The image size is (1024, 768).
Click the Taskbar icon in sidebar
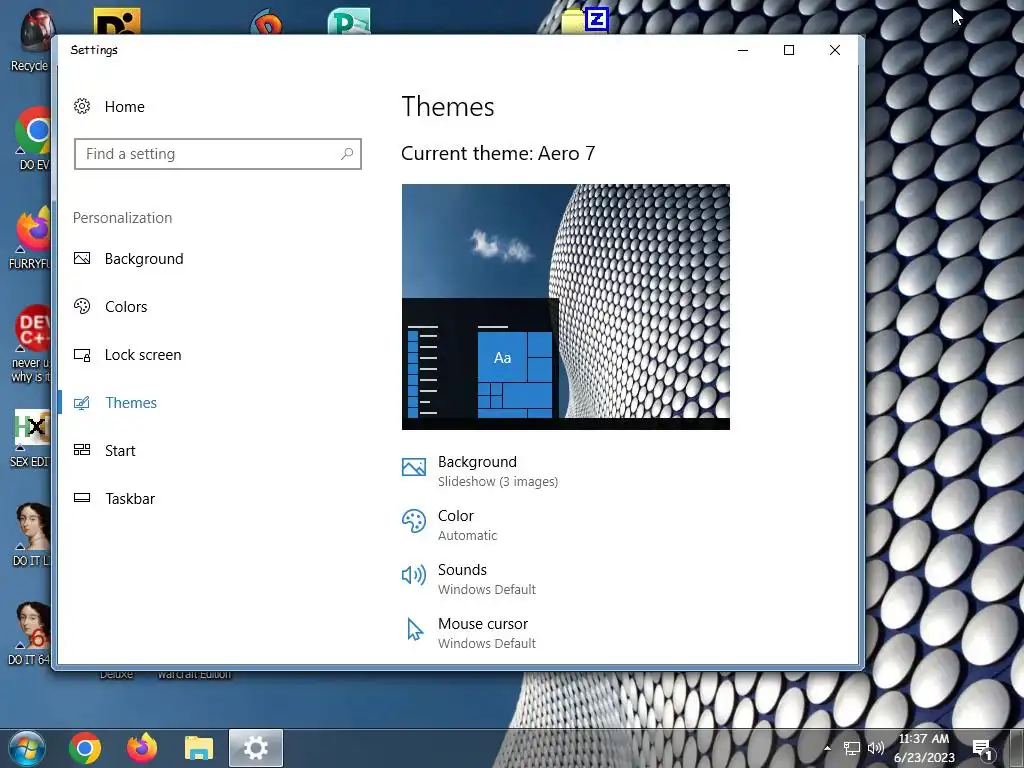click(x=82, y=498)
